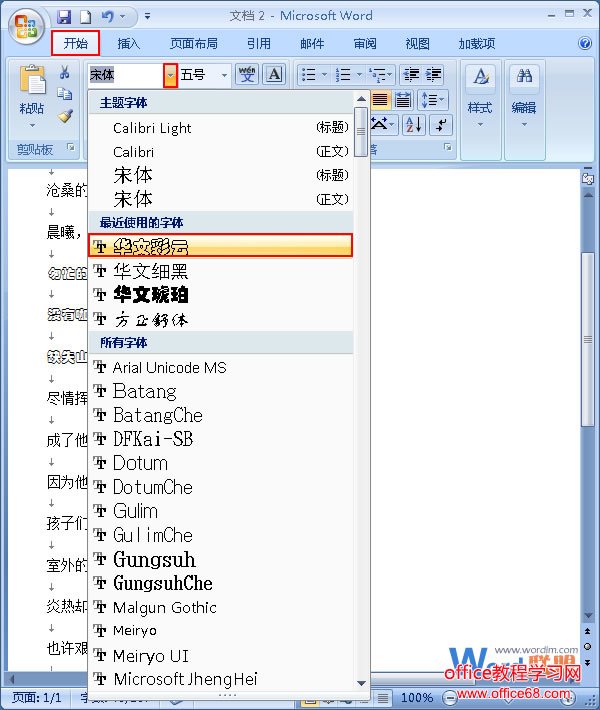Image resolution: width=600 pixels, height=710 pixels.
Task: Copy the selection
Action: point(64,94)
